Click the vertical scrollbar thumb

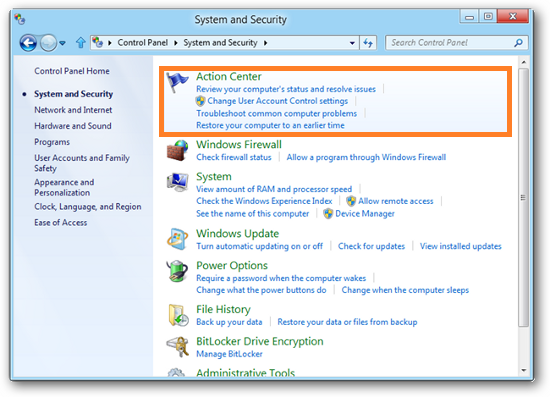523,198
